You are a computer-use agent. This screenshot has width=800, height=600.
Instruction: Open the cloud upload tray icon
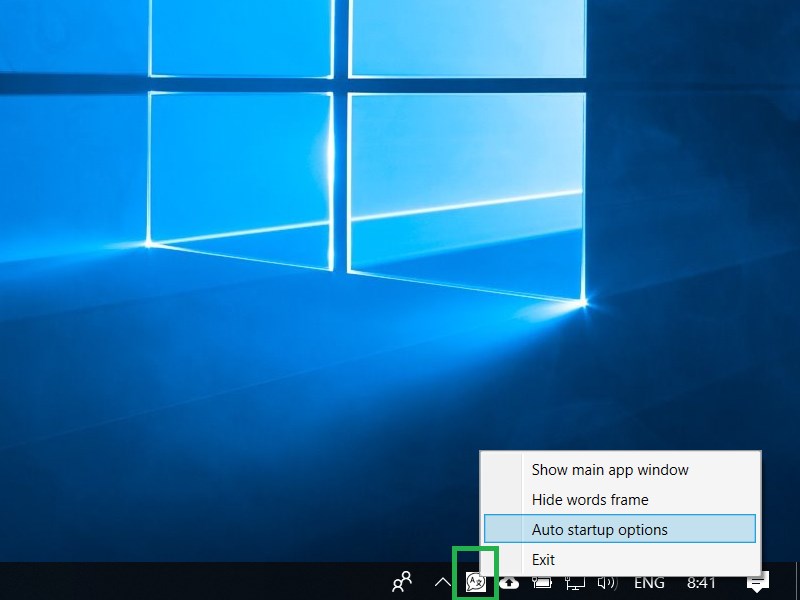pos(509,582)
